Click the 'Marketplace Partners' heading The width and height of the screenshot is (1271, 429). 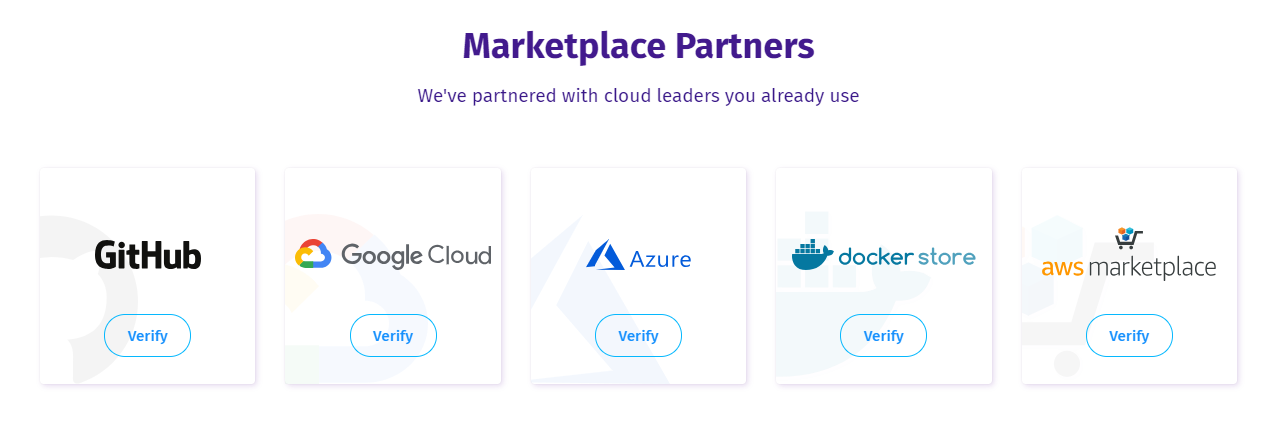[x=638, y=45]
